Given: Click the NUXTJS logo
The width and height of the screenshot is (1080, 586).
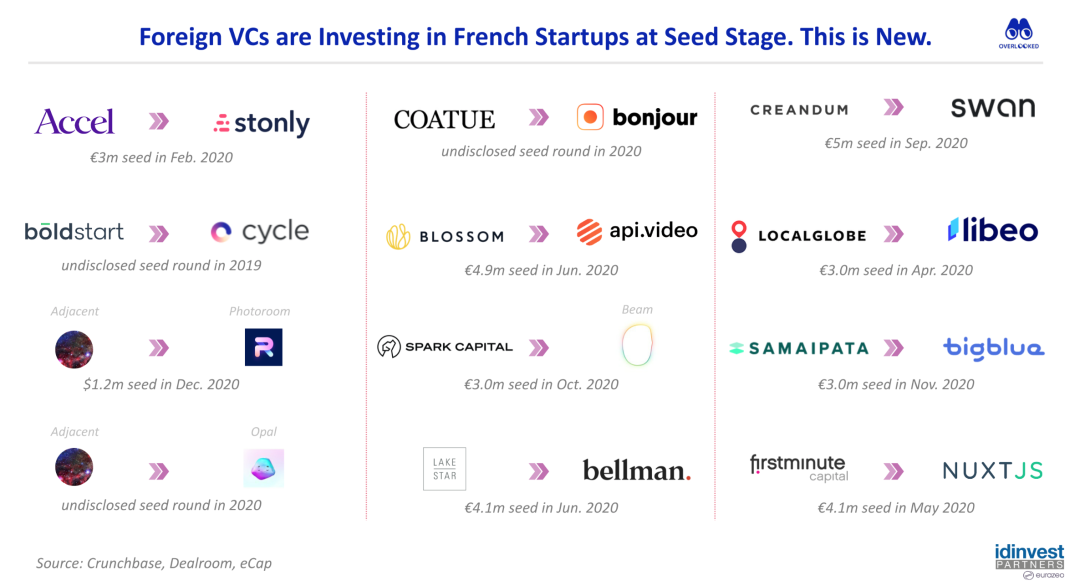Looking at the screenshot, I should tap(993, 471).
